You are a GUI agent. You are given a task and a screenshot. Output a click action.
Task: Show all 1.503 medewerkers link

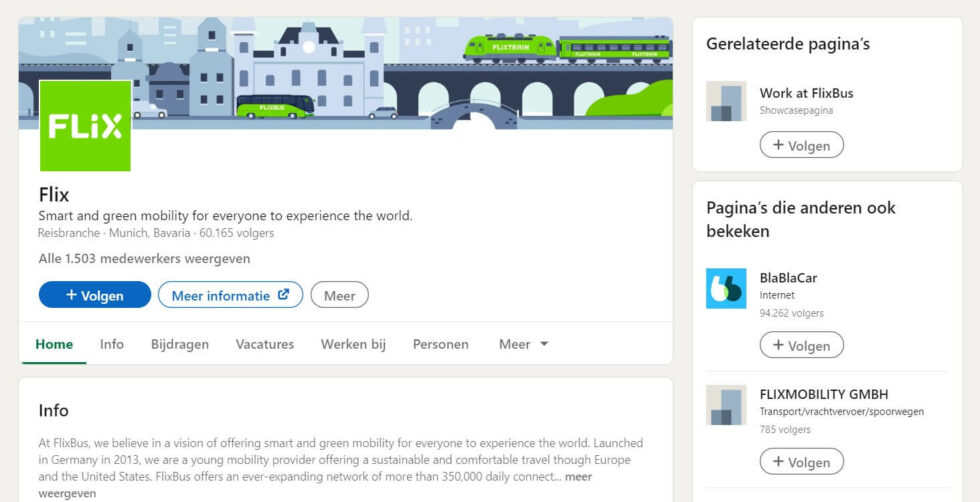[x=144, y=258]
